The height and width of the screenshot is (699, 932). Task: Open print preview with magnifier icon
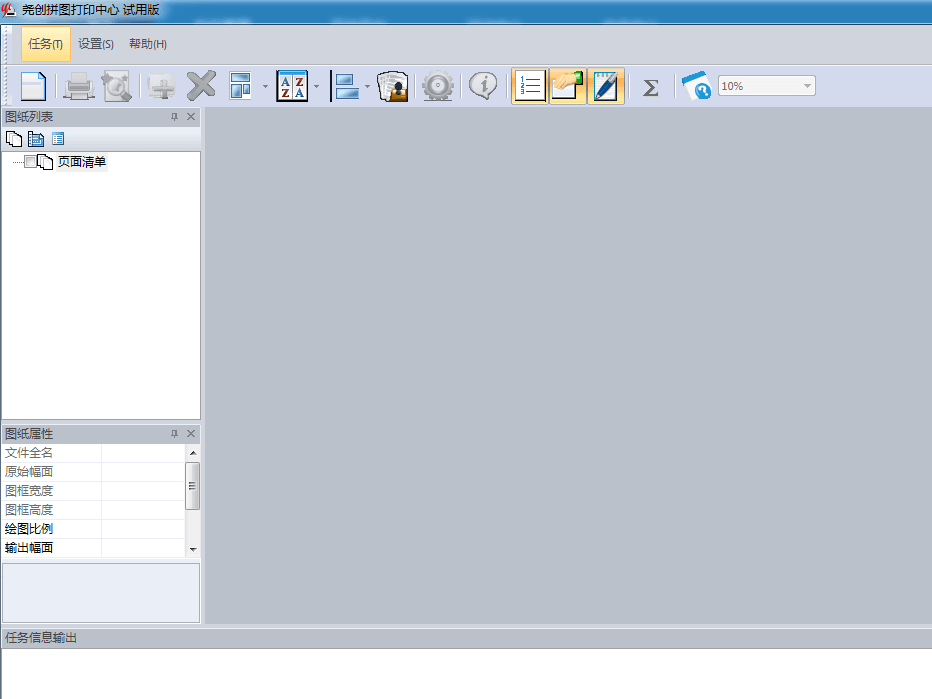pyautogui.click(x=117, y=87)
